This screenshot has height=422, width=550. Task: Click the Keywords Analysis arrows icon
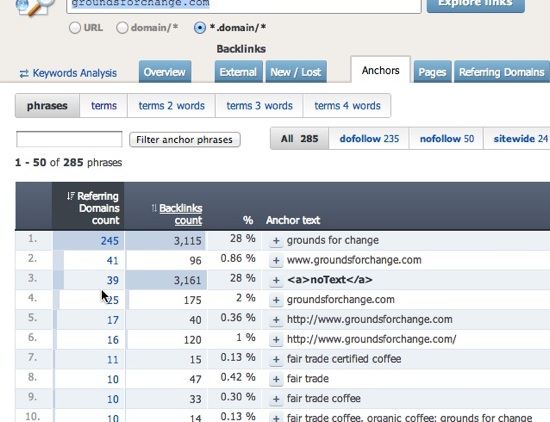(x=24, y=73)
